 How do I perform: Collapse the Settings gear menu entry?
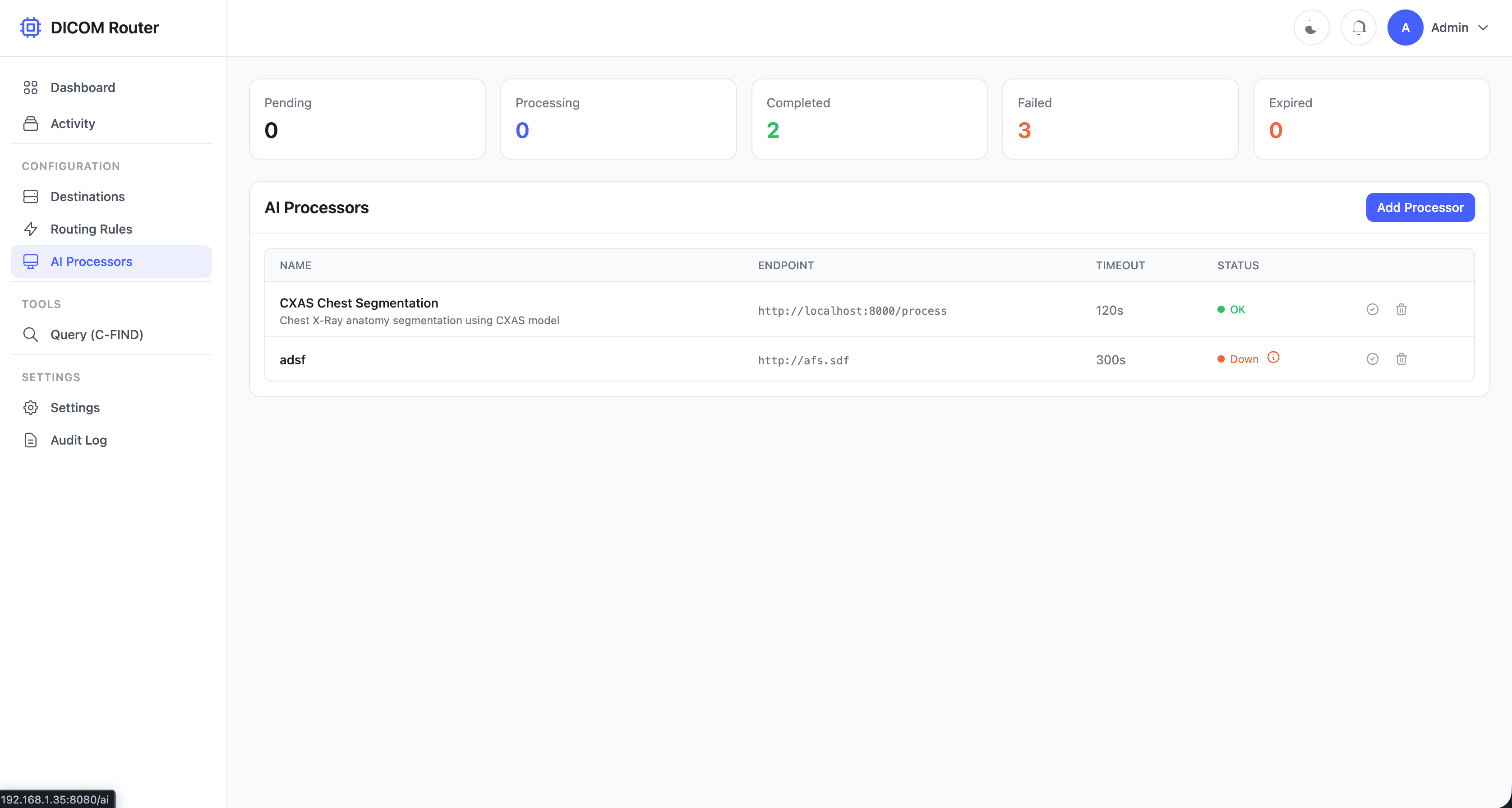coord(31,407)
